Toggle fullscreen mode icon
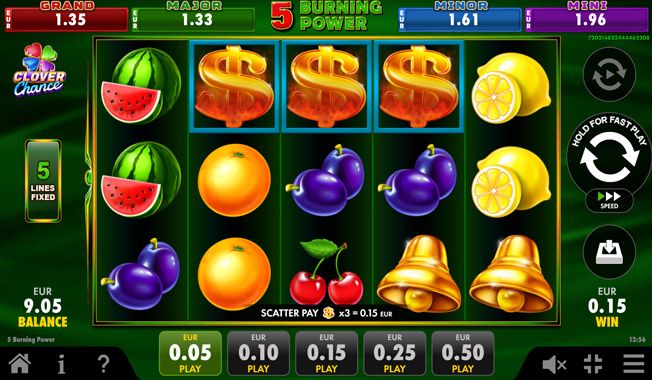The height and width of the screenshot is (380, 652). coord(593,364)
